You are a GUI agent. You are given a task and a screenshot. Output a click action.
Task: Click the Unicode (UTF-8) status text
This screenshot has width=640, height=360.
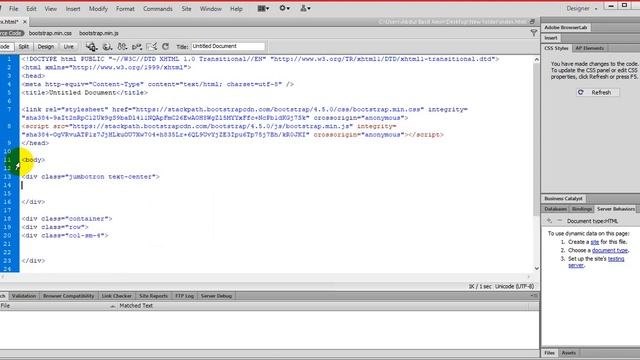tap(514, 287)
